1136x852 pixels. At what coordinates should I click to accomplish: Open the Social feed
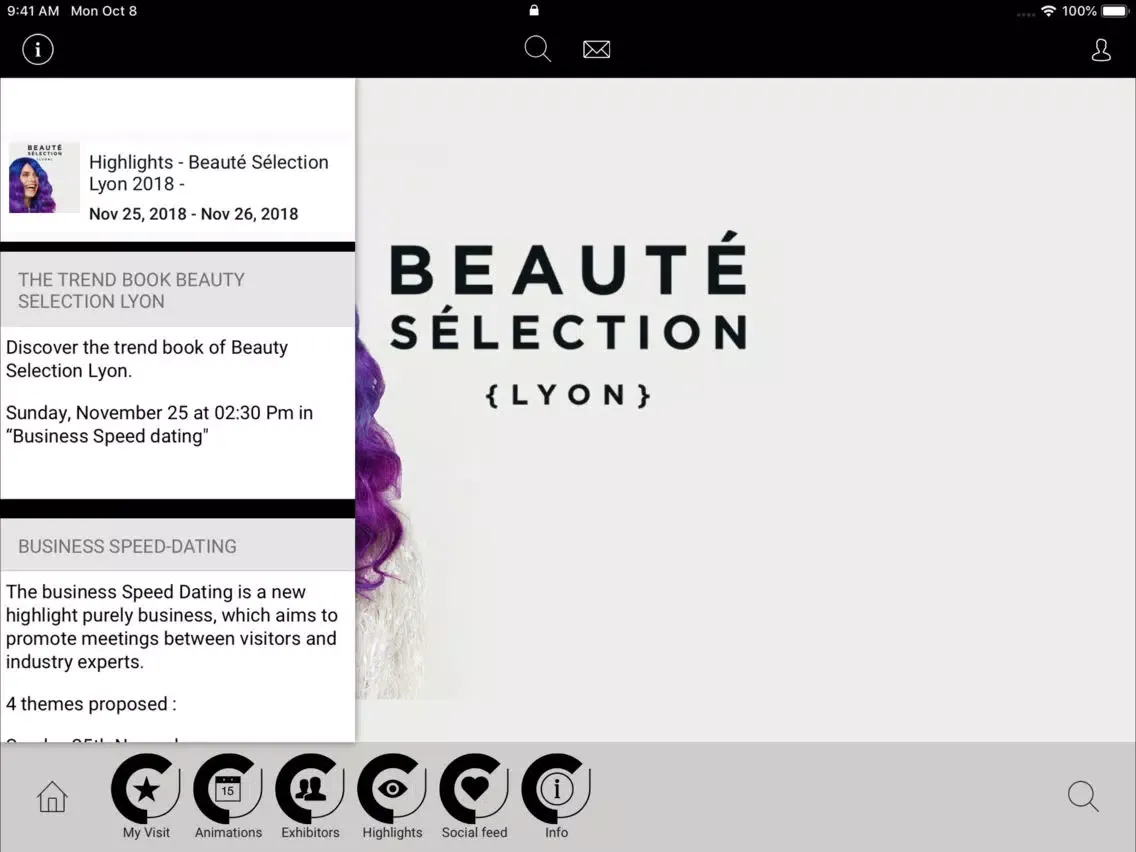(x=474, y=797)
